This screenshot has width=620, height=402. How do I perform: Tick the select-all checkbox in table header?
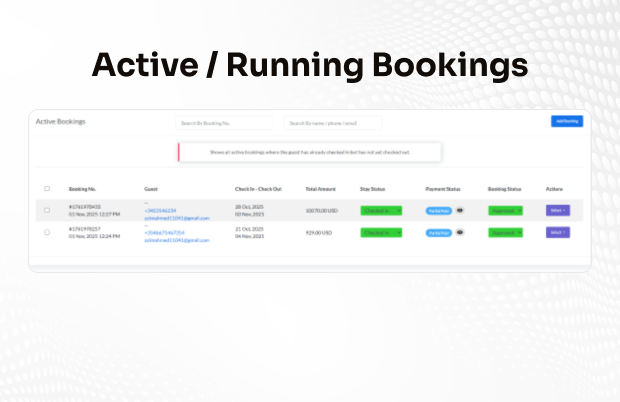tap(47, 189)
